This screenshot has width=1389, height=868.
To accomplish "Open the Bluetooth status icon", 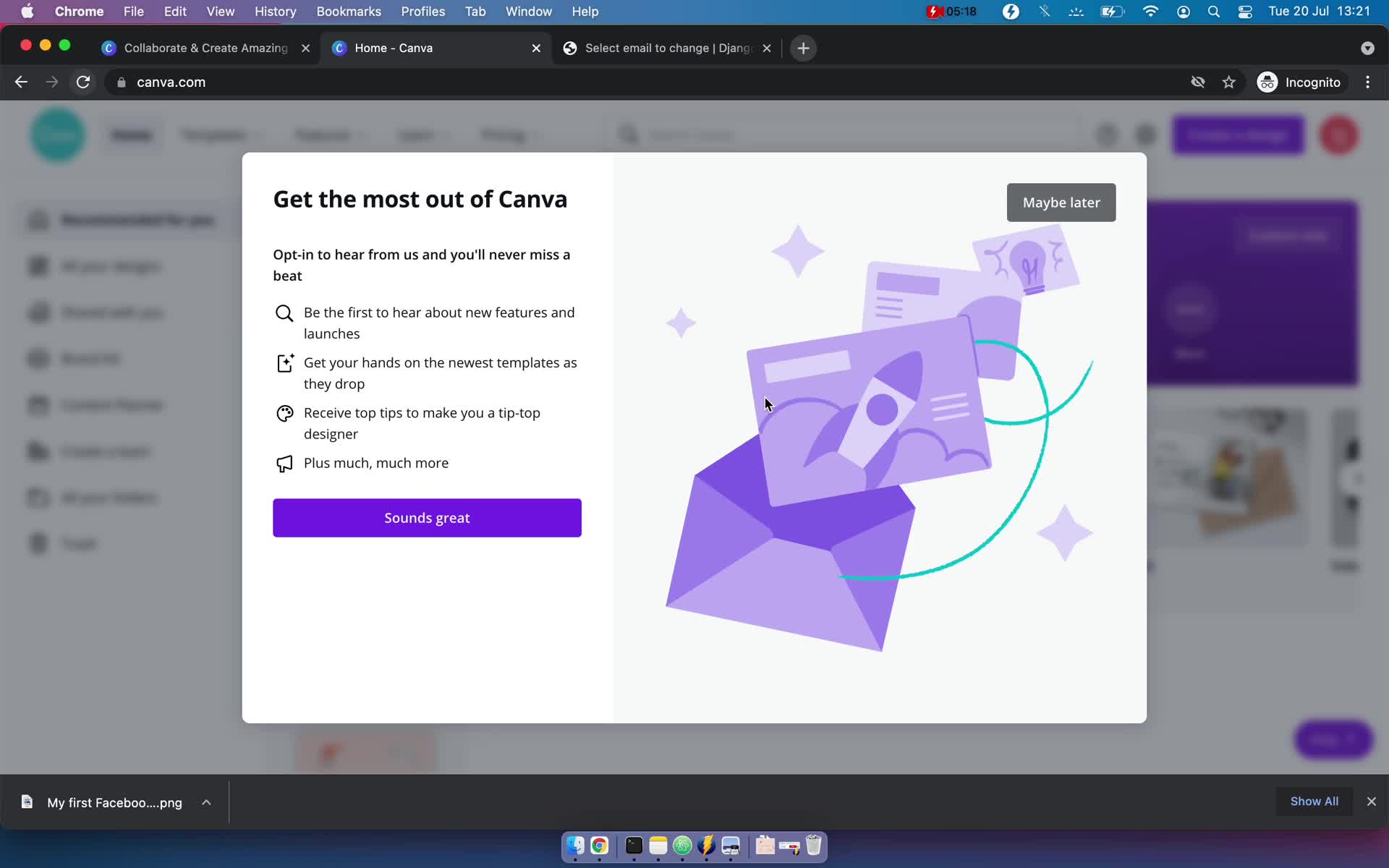I will click(x=1044, y=12).
